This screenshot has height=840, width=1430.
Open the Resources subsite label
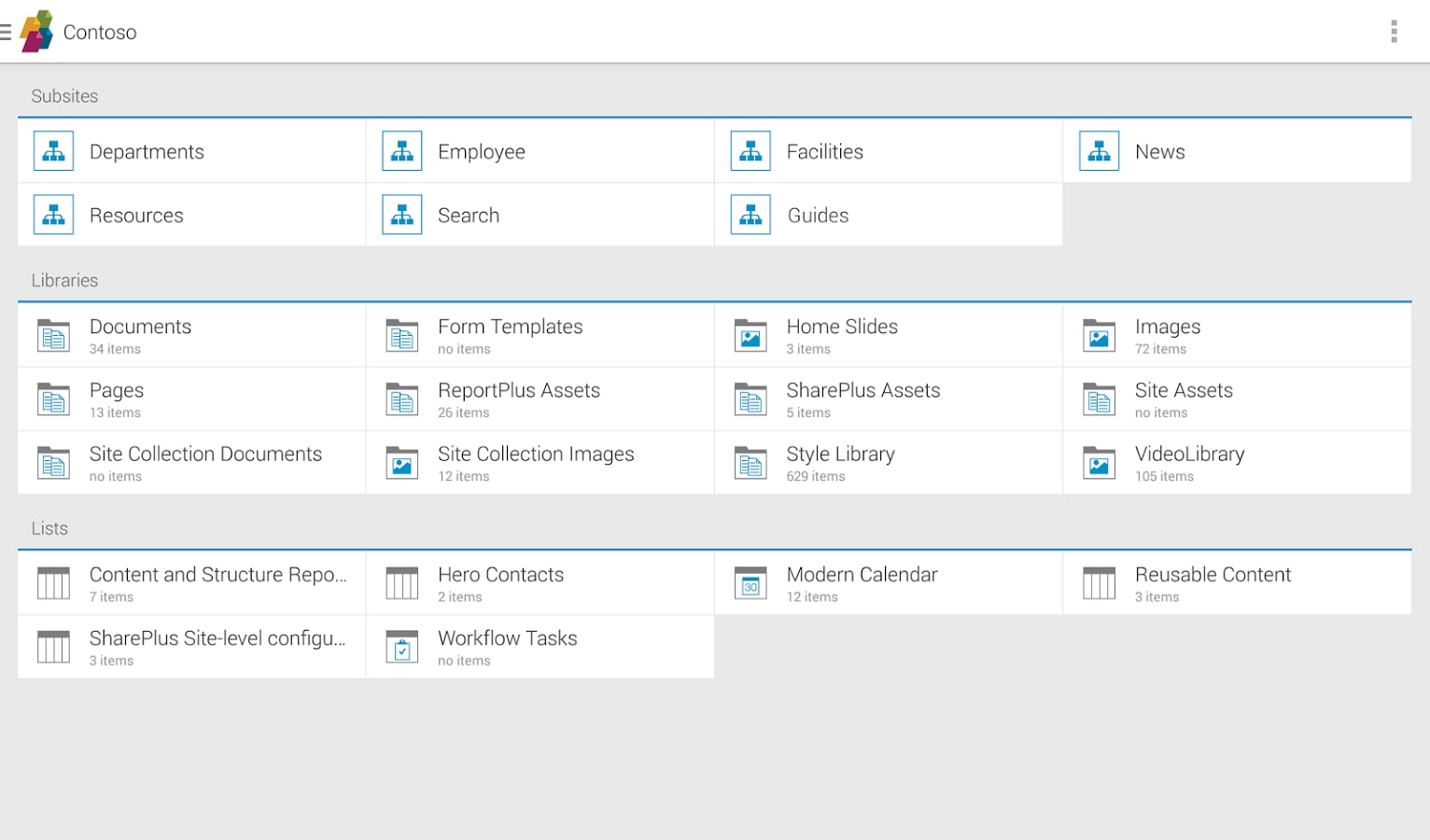[136, 216]
